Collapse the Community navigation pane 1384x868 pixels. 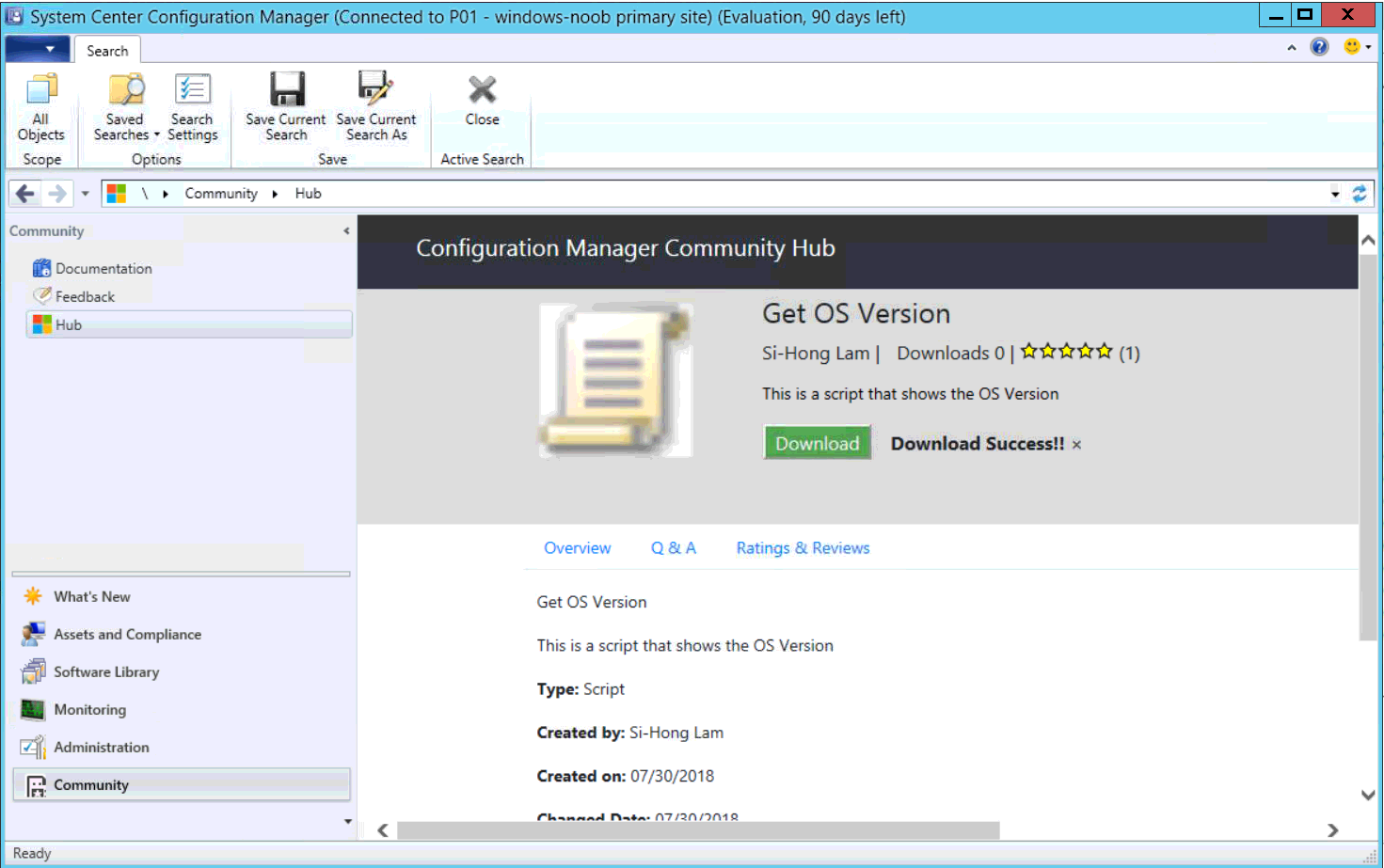click(x=346, y=230)
